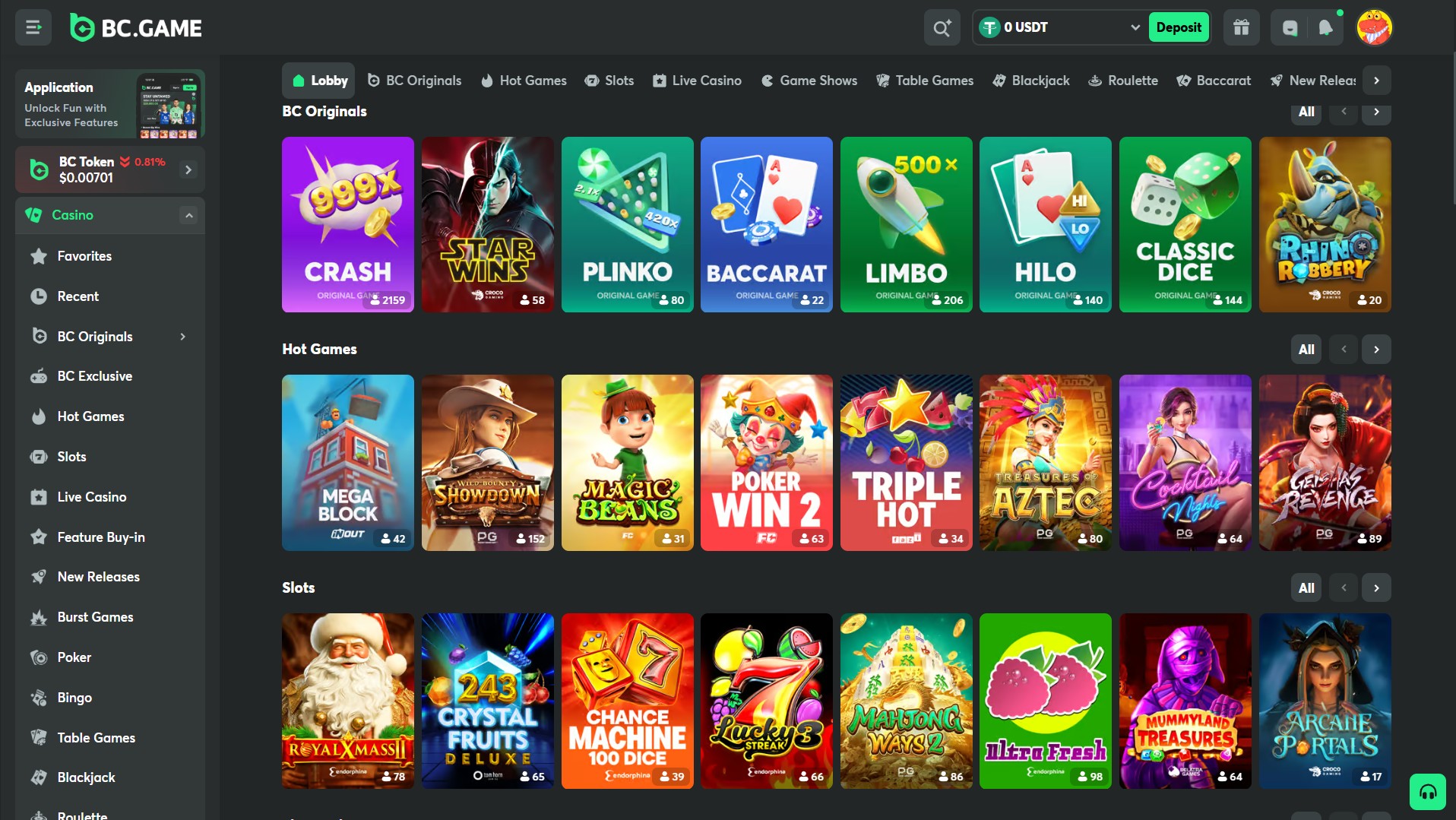Open BC Token details arrow
1456x820 pixels.
pos(188,169)
